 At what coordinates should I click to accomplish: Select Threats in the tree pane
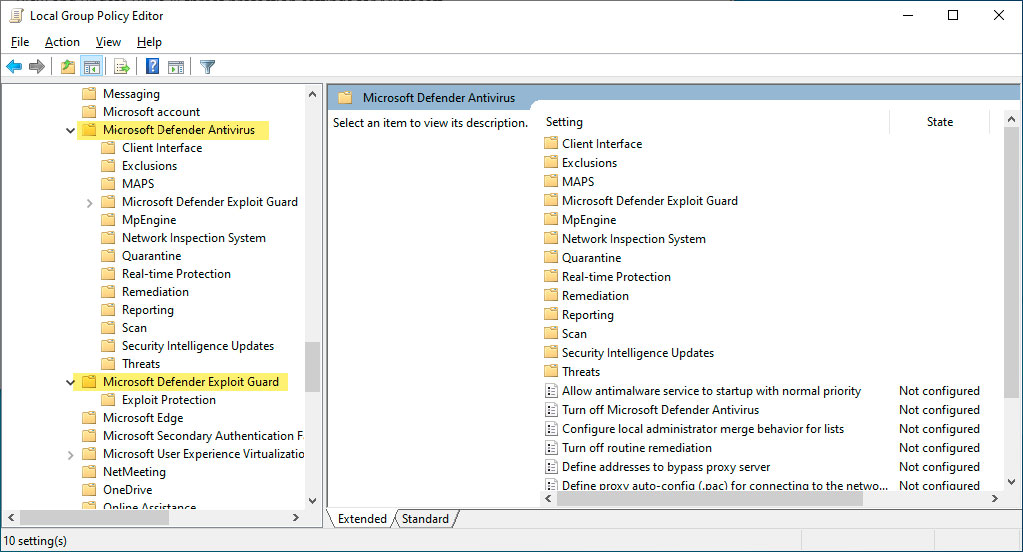pos(141,363)
